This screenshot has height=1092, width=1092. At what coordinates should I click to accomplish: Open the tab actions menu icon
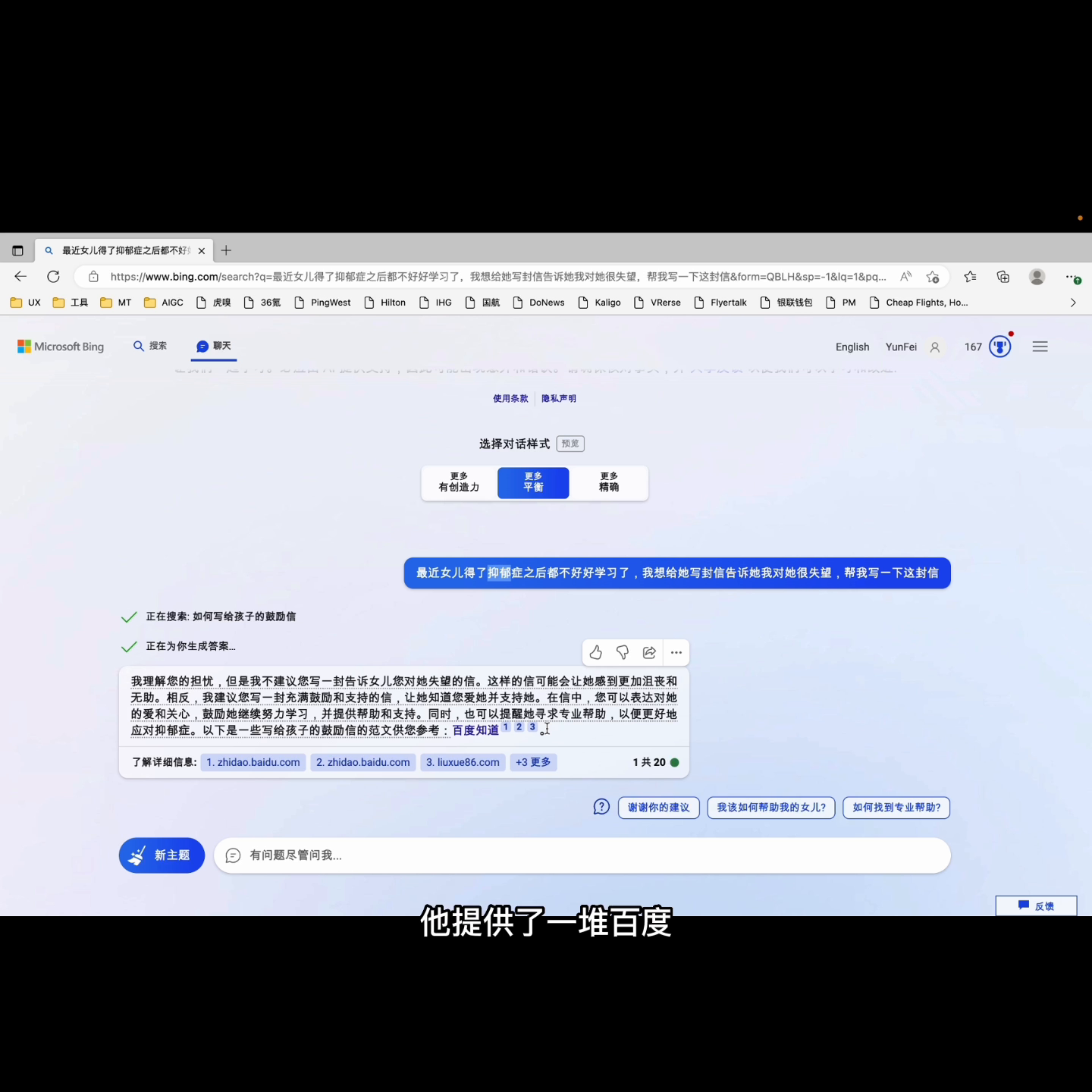[x=17, y=250]
